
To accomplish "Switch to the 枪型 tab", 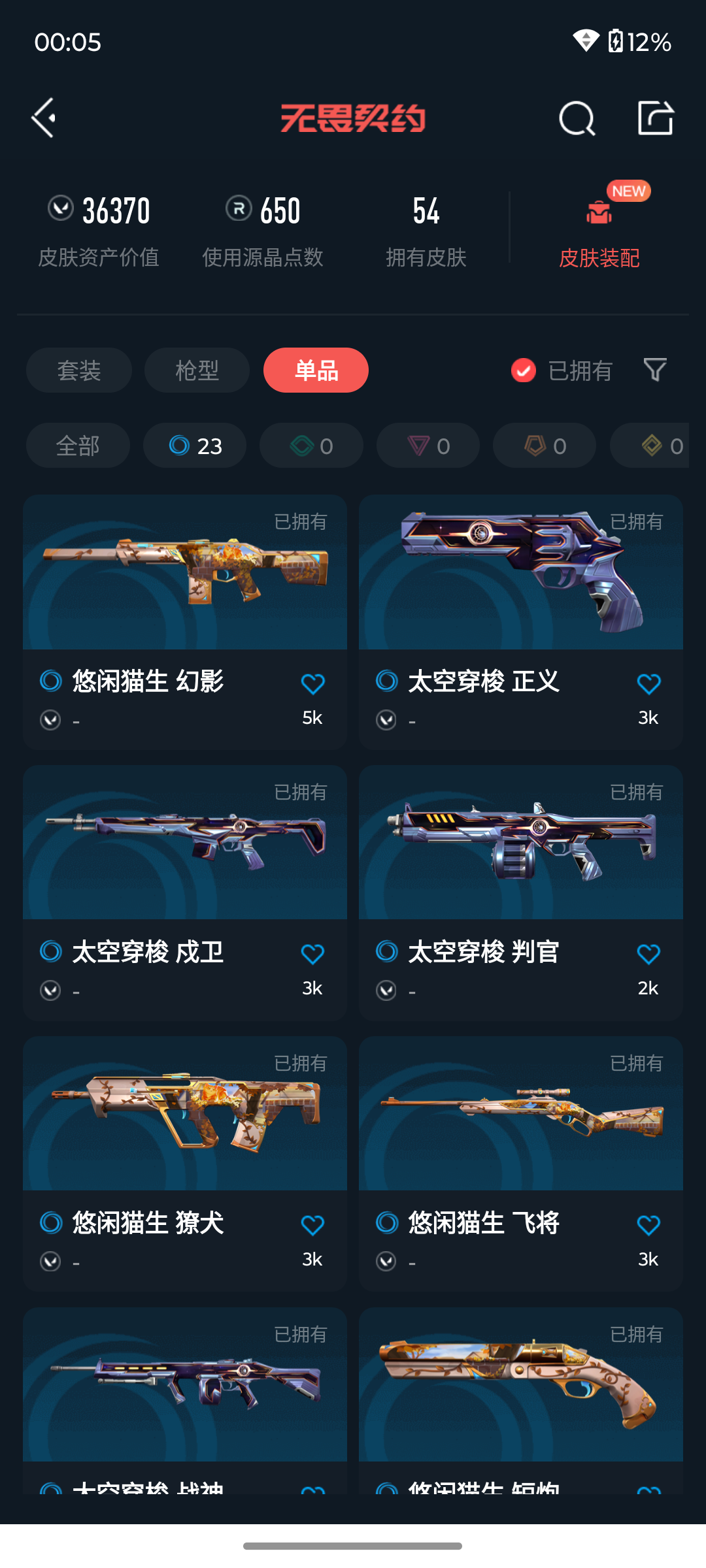I will (x=197, y=370).
